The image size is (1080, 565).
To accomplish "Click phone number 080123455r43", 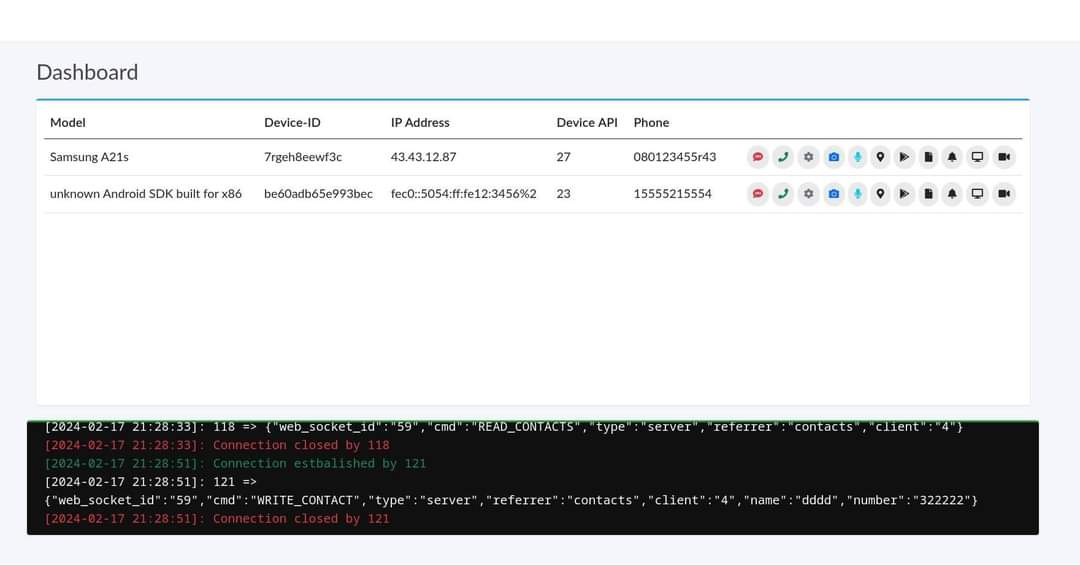I will [x=675, y=157].
